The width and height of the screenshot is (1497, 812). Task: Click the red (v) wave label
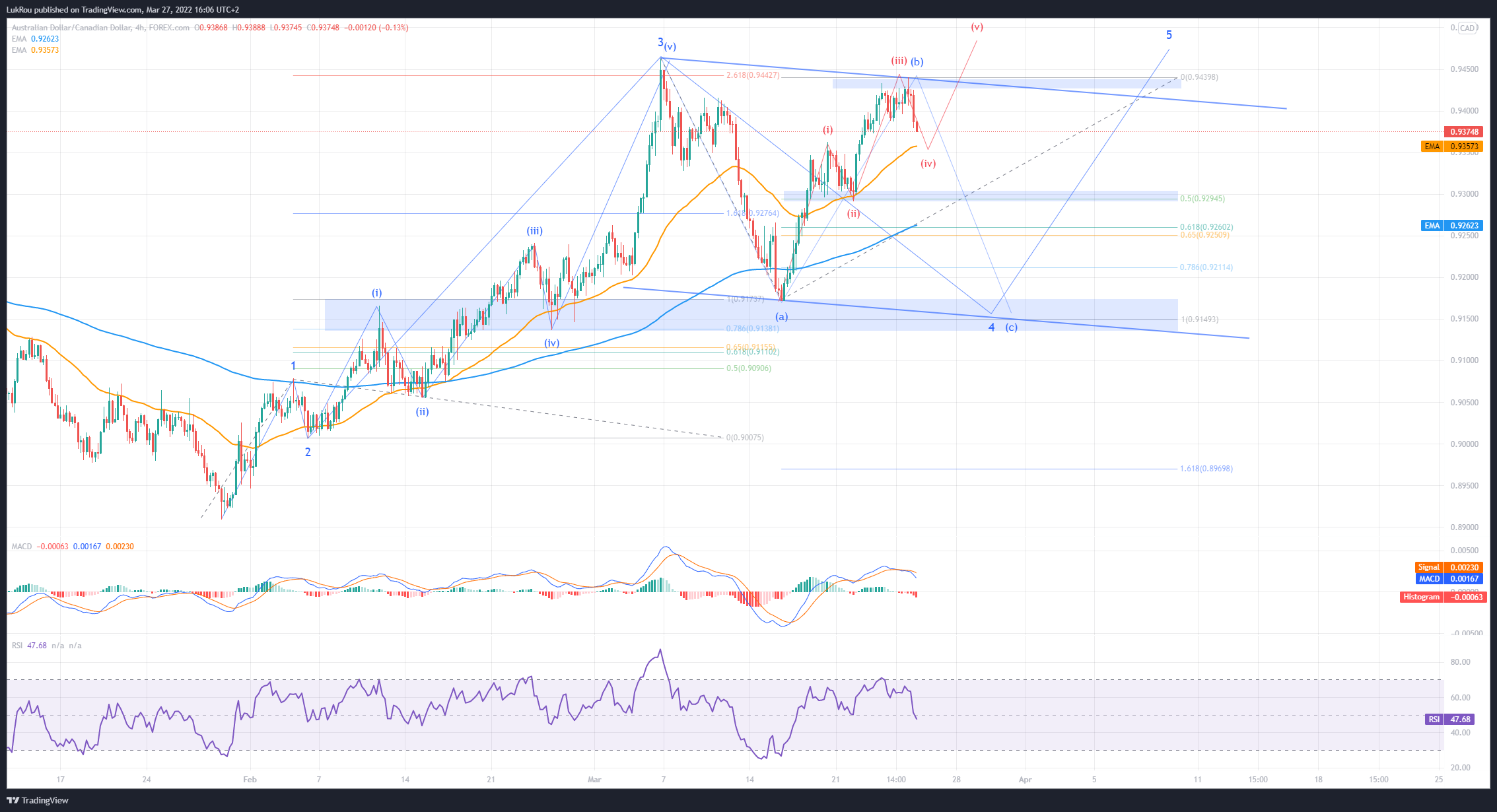tap(977, 27)
